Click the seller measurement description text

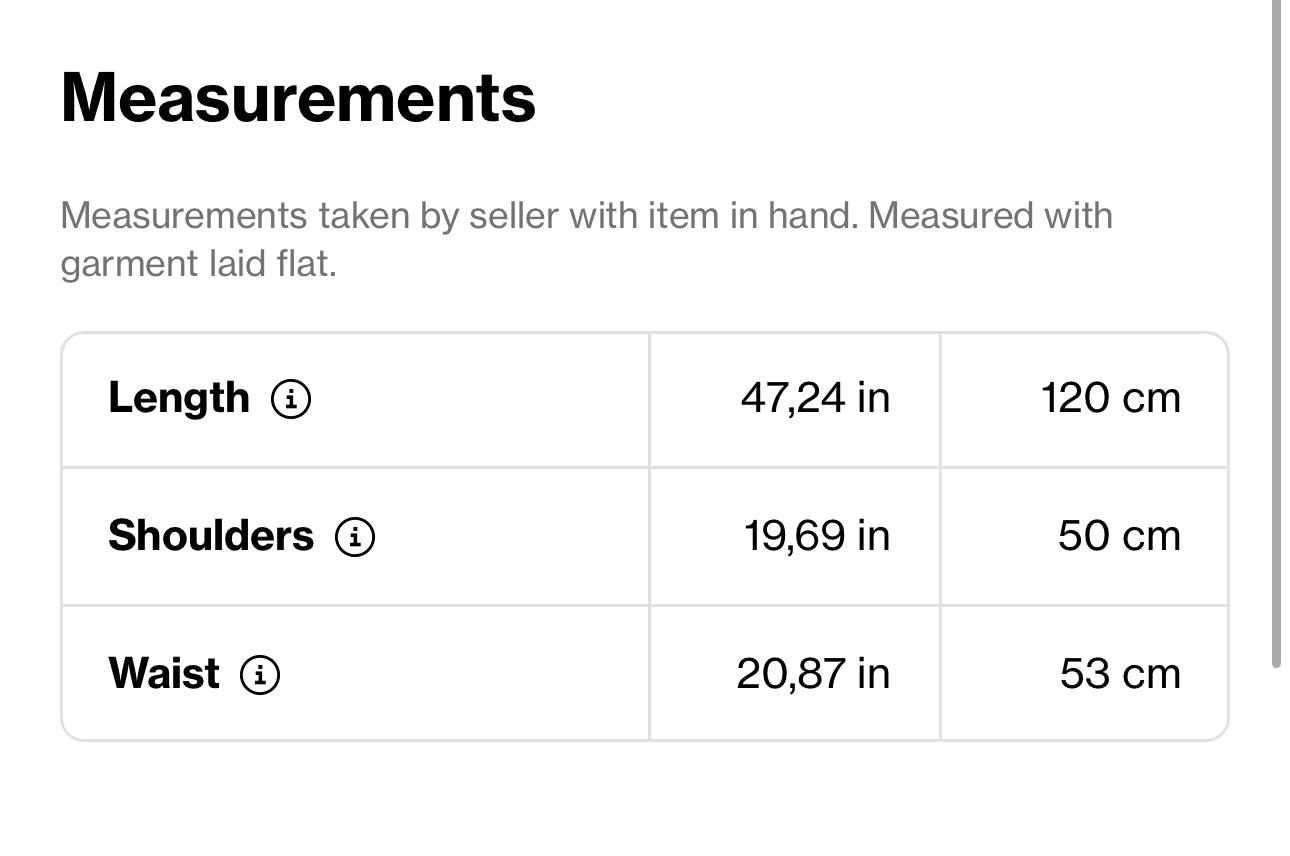[586, 216]
